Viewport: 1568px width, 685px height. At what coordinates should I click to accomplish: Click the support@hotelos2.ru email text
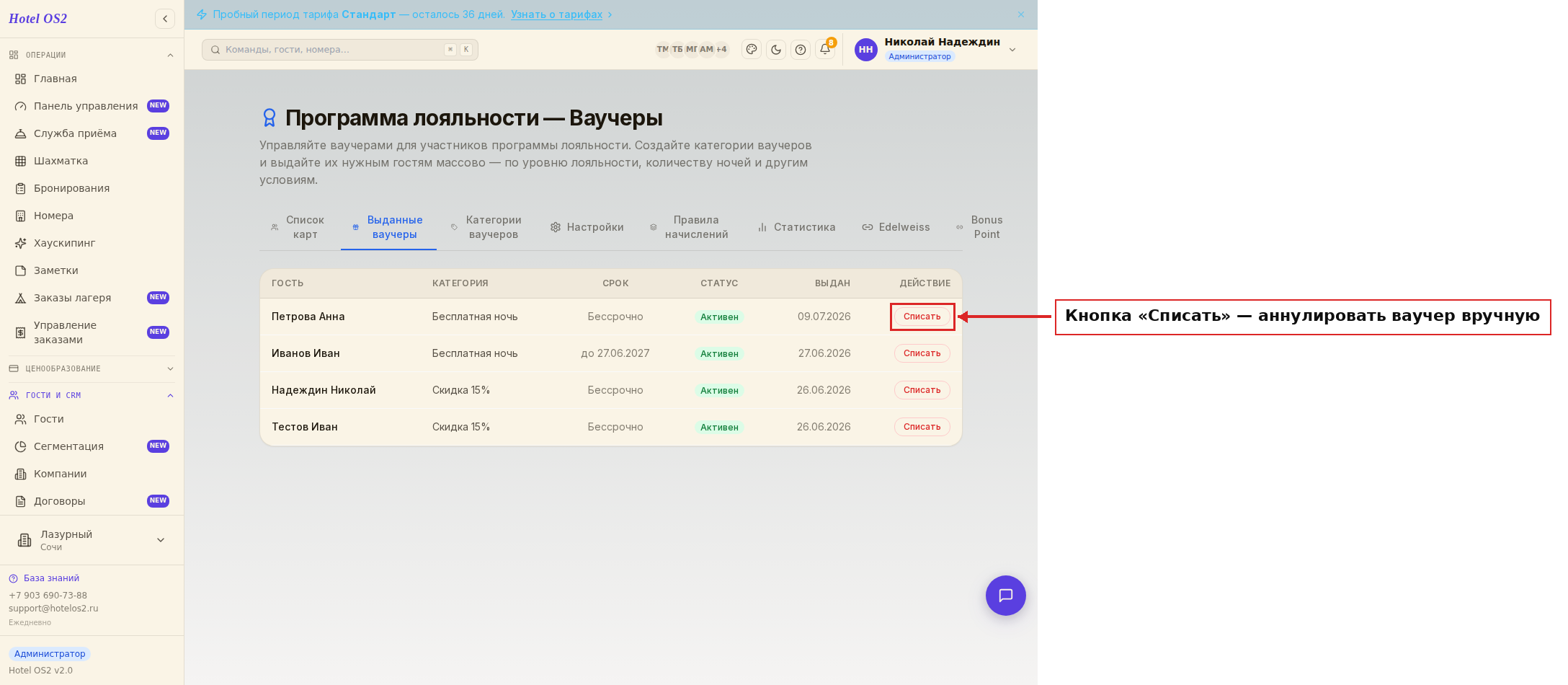[x=53, y=609]
